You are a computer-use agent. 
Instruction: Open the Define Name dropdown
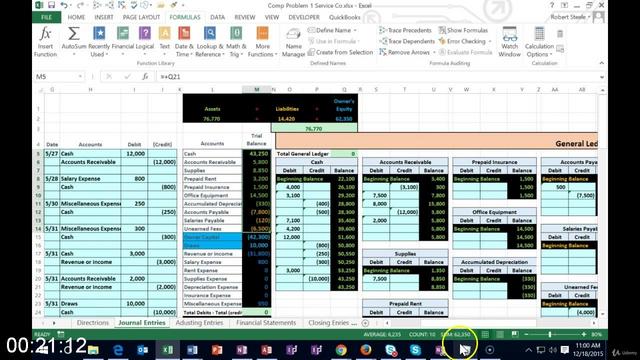pyautogui.click(x=332, y=30)
